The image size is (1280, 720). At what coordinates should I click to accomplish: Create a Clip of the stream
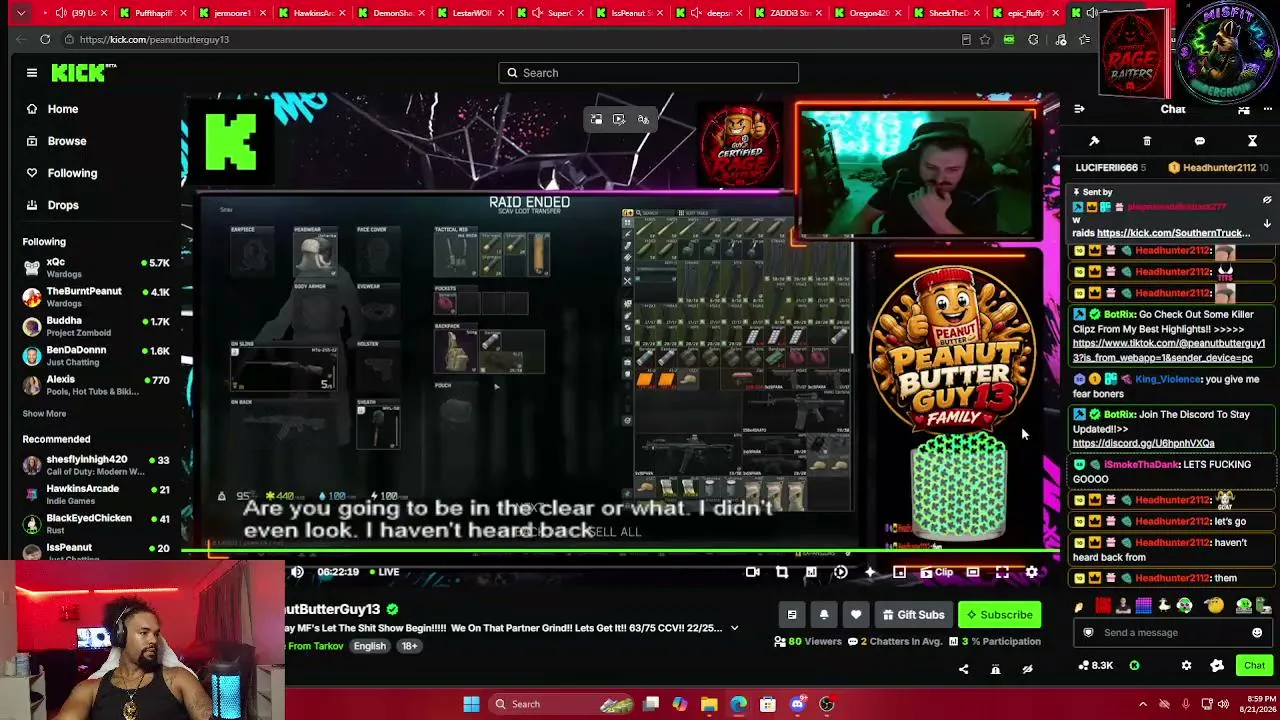point(937,572)
